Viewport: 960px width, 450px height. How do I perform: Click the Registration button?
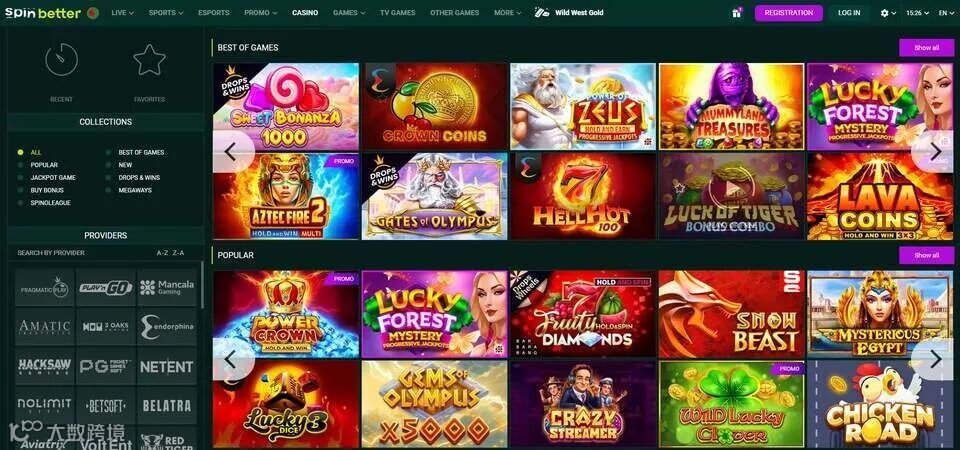point(789,13)
